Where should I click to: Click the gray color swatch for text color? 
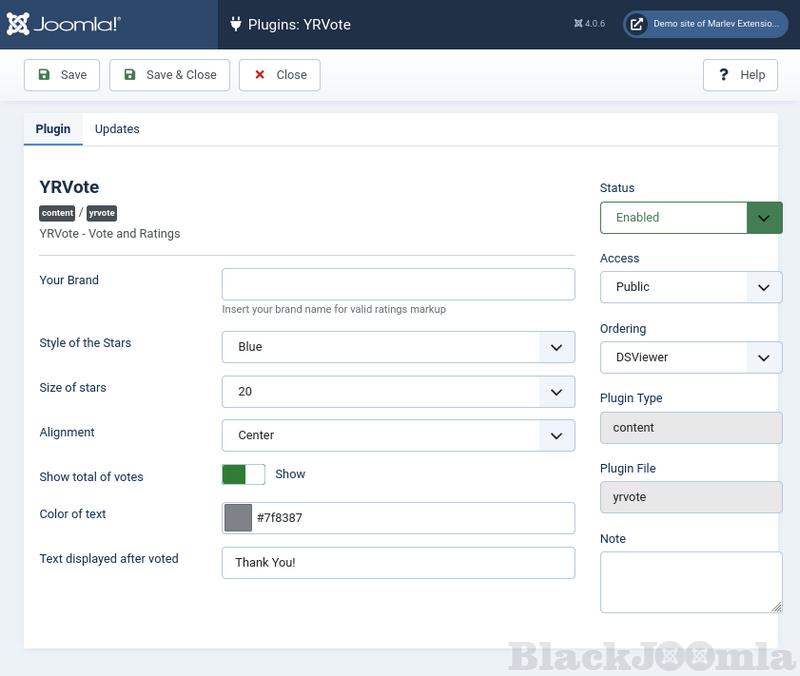(x=238, y=518)
